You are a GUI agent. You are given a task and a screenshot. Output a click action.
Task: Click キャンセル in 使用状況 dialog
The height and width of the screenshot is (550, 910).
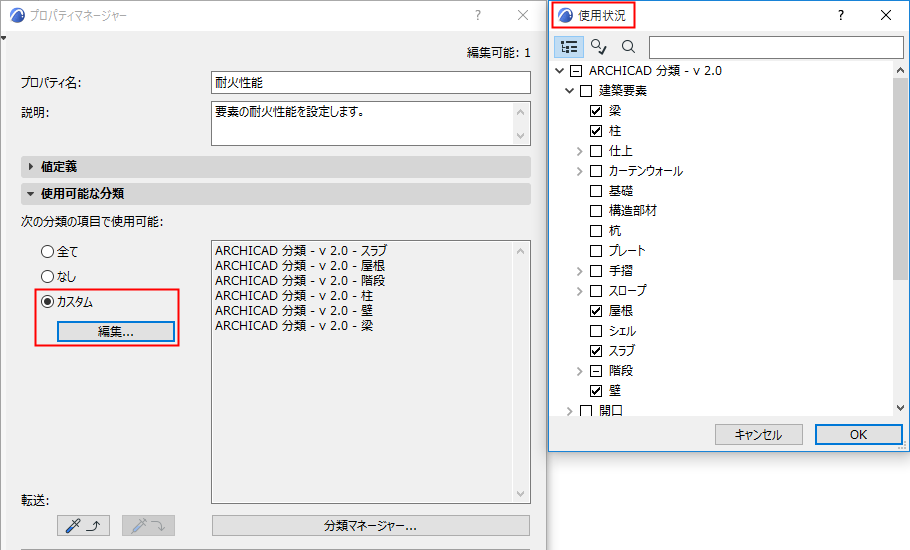click(x=759, y=435)
